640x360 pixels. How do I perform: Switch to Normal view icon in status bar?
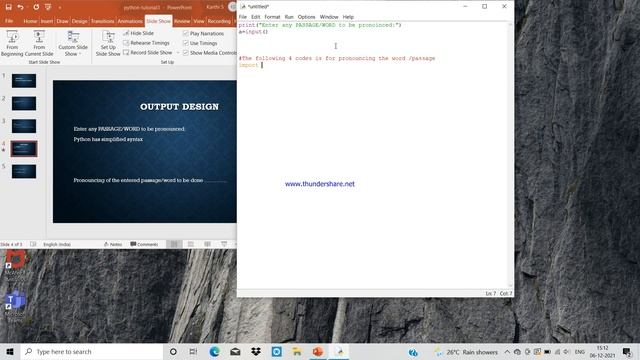click(x=174, y=244)
